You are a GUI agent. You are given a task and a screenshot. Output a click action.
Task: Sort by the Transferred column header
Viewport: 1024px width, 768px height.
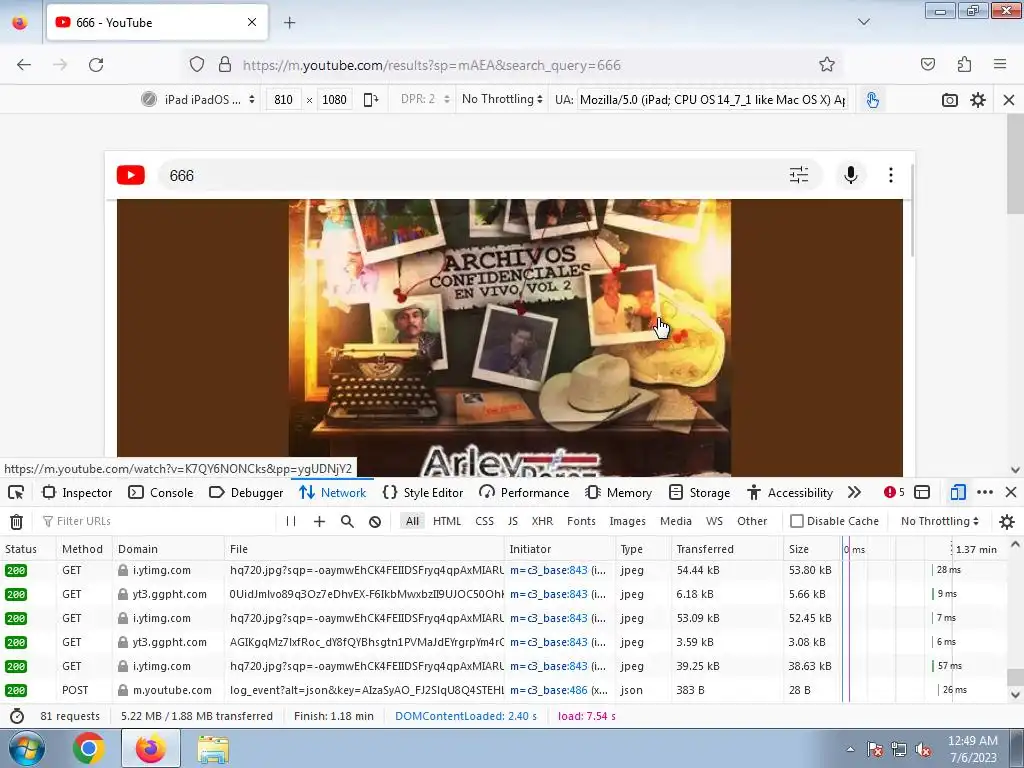727,549
